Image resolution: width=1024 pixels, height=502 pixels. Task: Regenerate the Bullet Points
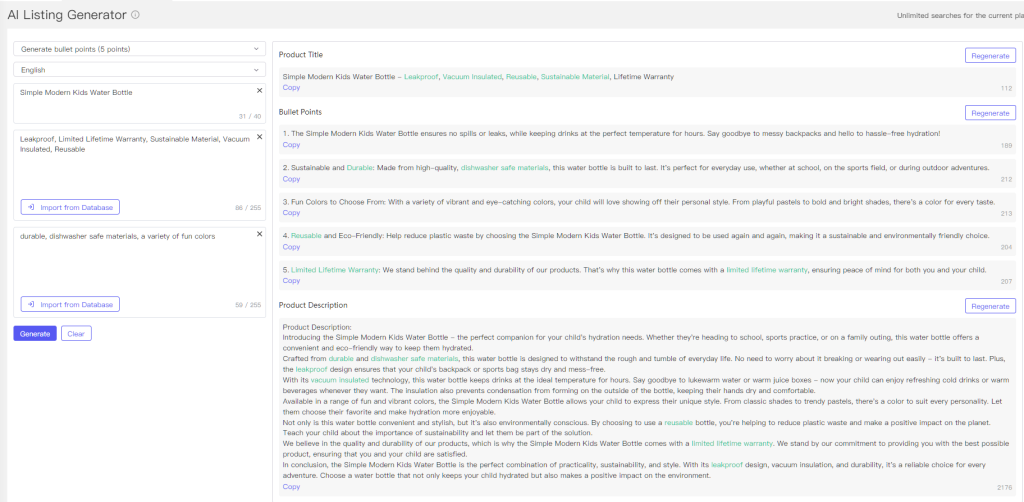click(x=990, y=113)
